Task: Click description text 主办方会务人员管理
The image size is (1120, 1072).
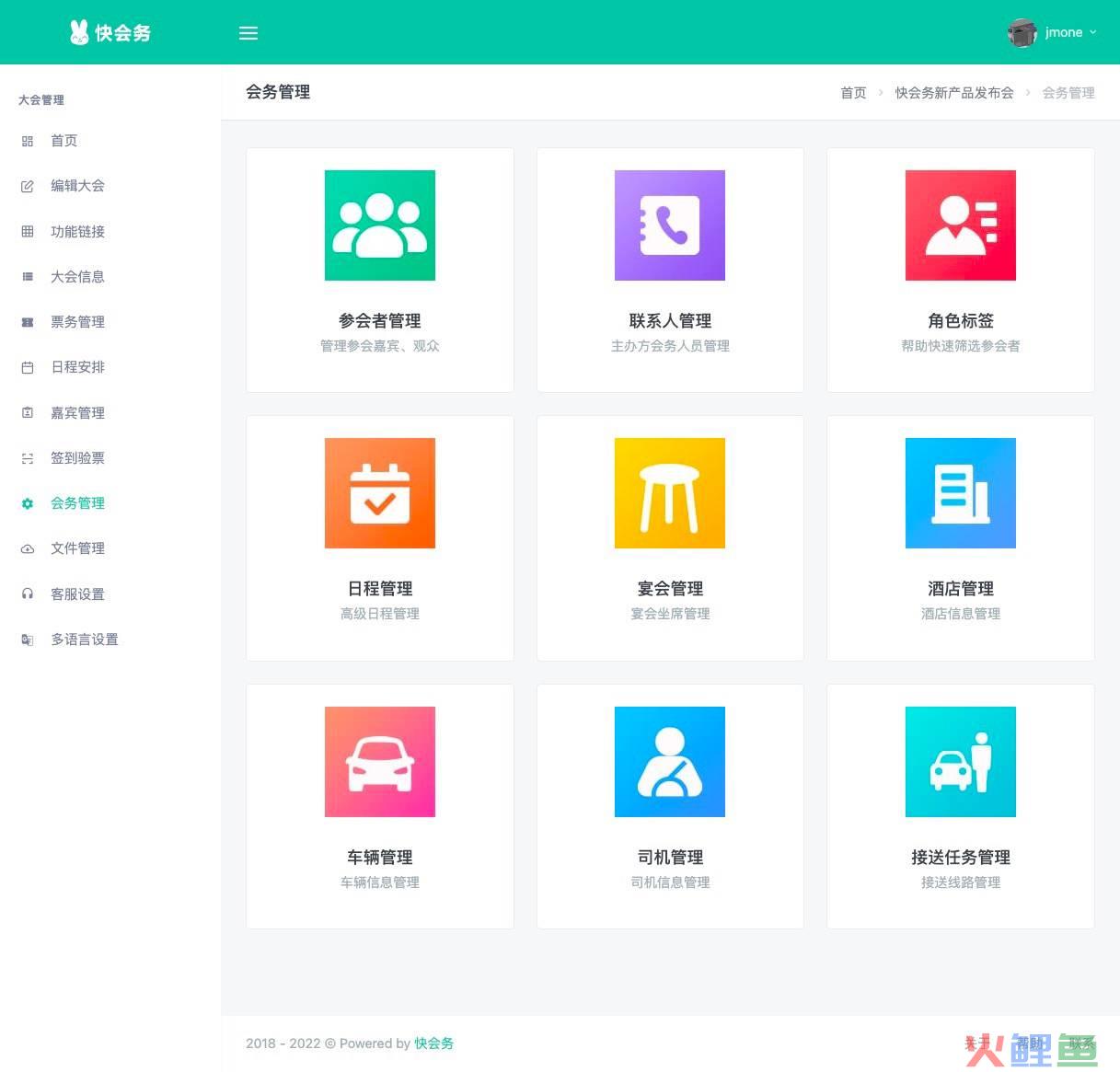Action: (x=670, y=346)
